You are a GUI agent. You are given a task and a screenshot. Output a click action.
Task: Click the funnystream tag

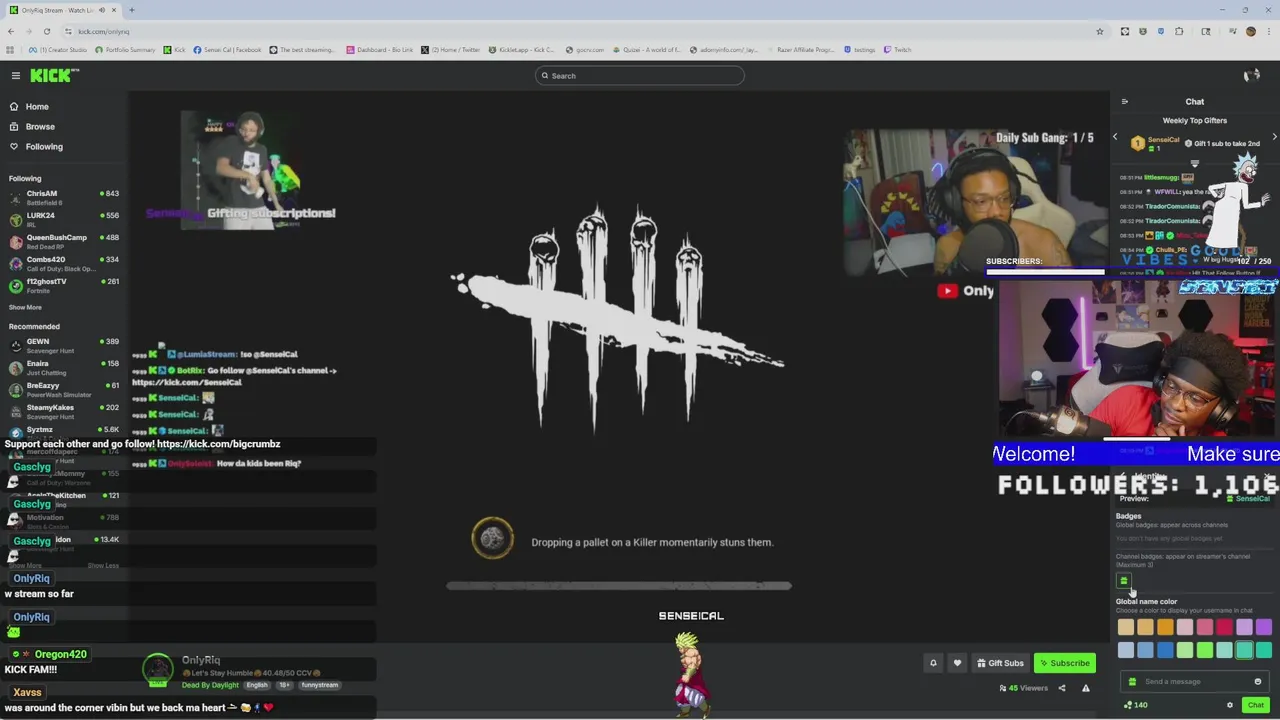pos(320,685)
